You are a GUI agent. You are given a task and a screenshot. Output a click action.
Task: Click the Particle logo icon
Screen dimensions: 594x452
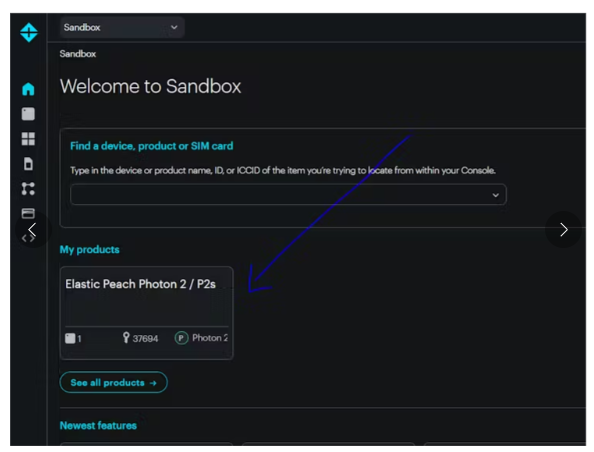[29, 33]
